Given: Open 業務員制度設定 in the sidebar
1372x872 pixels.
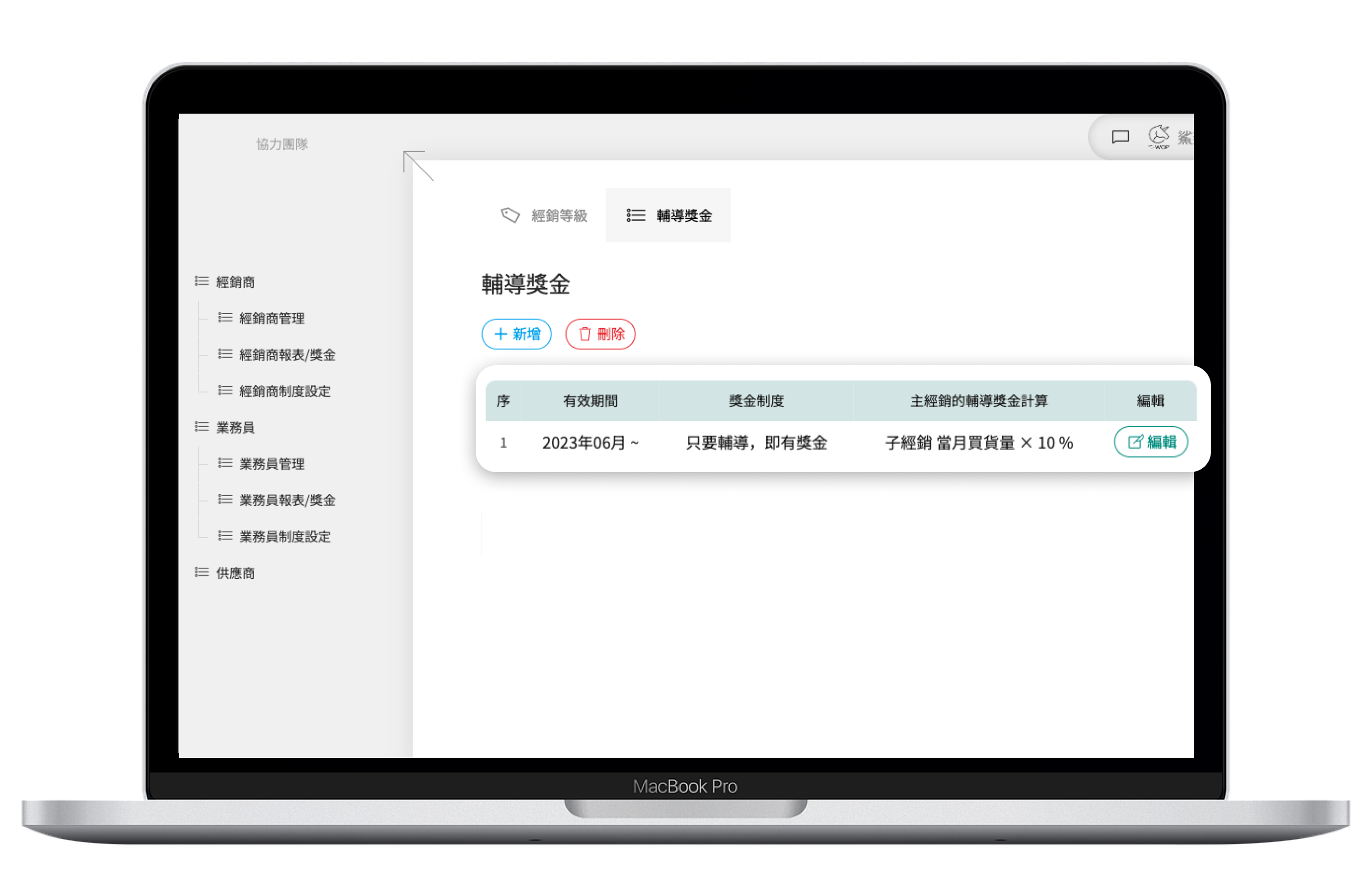Looking at the screenshot, I should (285, 536).
